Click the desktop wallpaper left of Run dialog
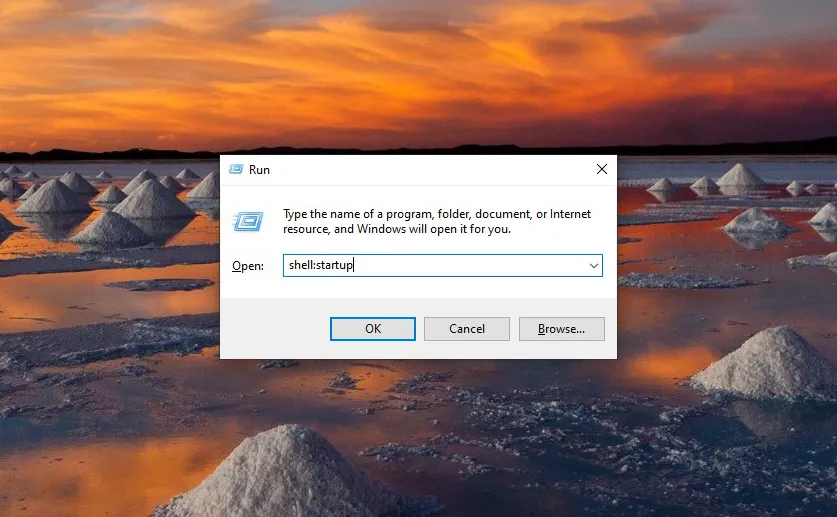The width and height of the screenshot is (837, 517). 110,300
